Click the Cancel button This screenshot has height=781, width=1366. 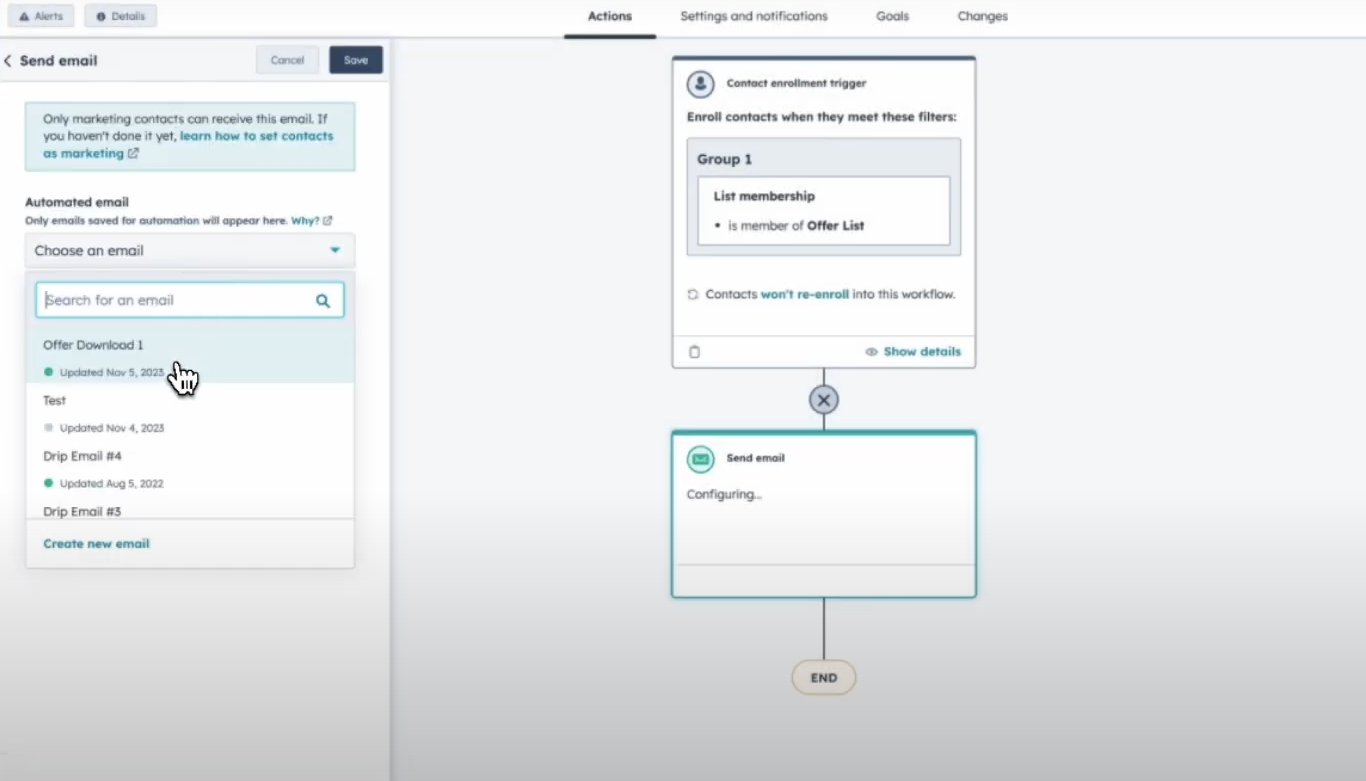tap(287, 60)
